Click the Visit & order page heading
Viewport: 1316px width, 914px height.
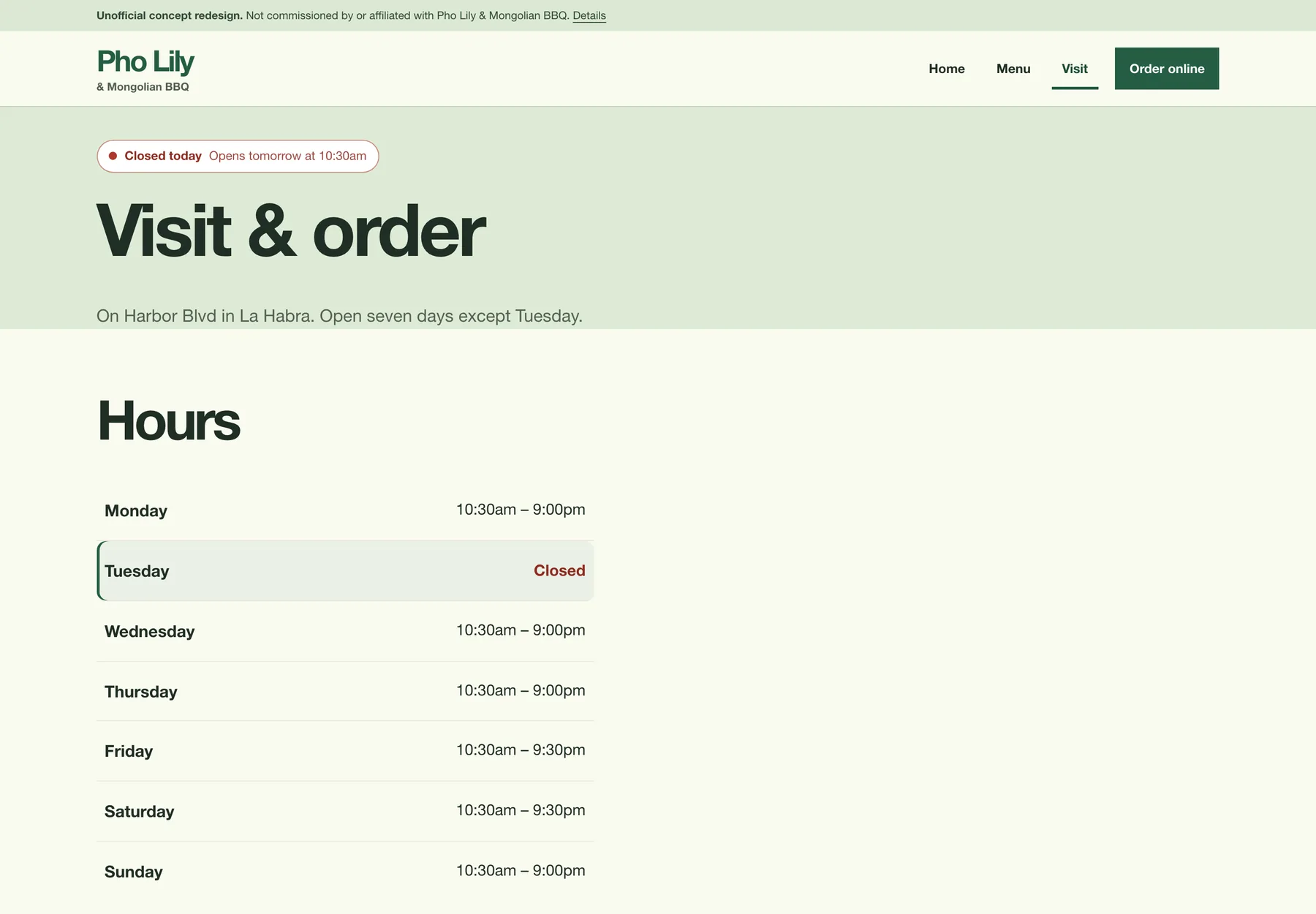tap(291, 232)
